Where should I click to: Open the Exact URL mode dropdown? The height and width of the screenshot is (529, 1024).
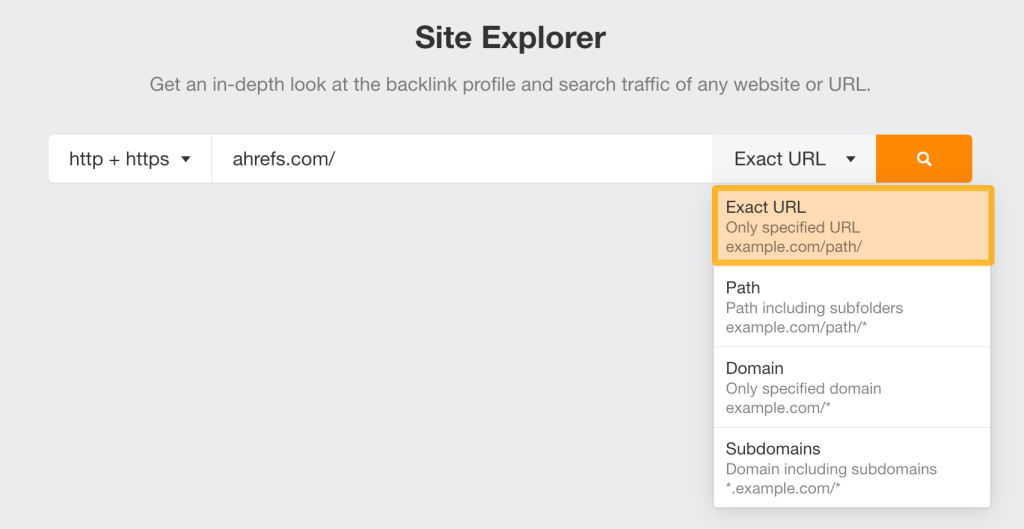pos(794,159)
